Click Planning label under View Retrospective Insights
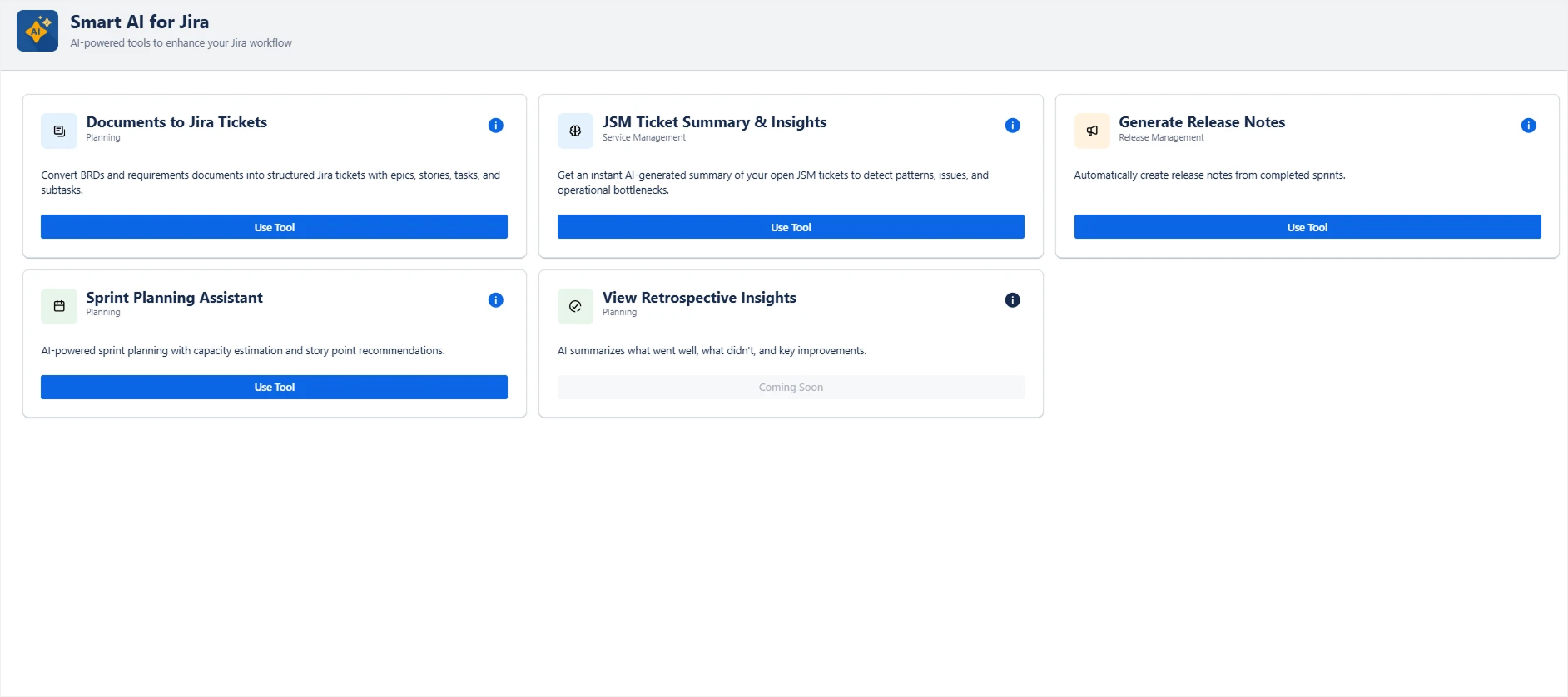1568x697 pixels. point(619,313)
